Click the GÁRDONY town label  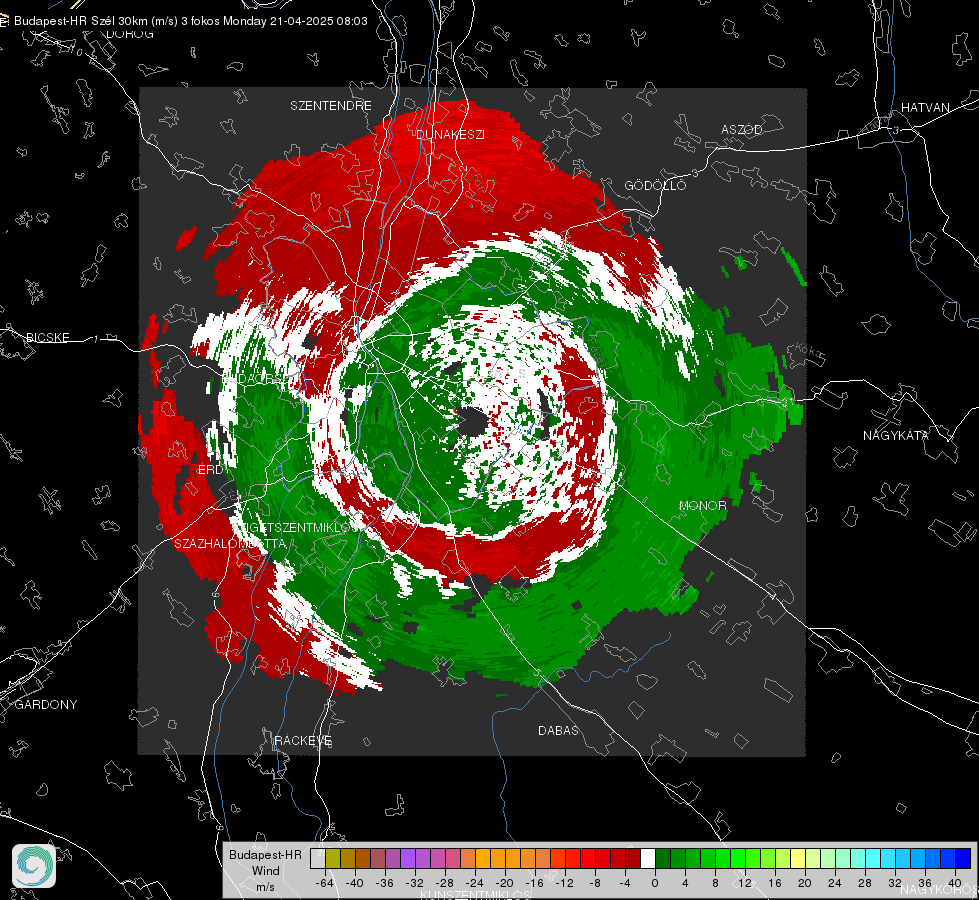(x=46, y=705)
